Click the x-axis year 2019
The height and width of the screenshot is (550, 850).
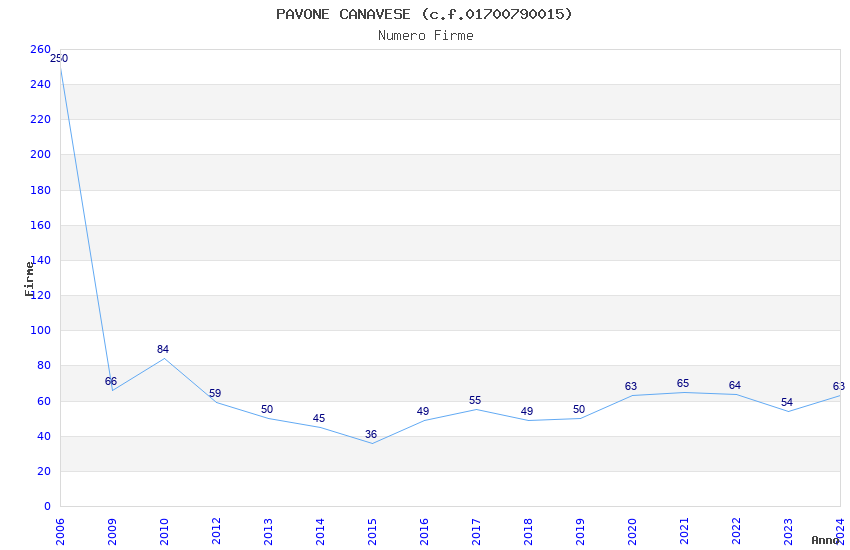(x=580, y=532)
